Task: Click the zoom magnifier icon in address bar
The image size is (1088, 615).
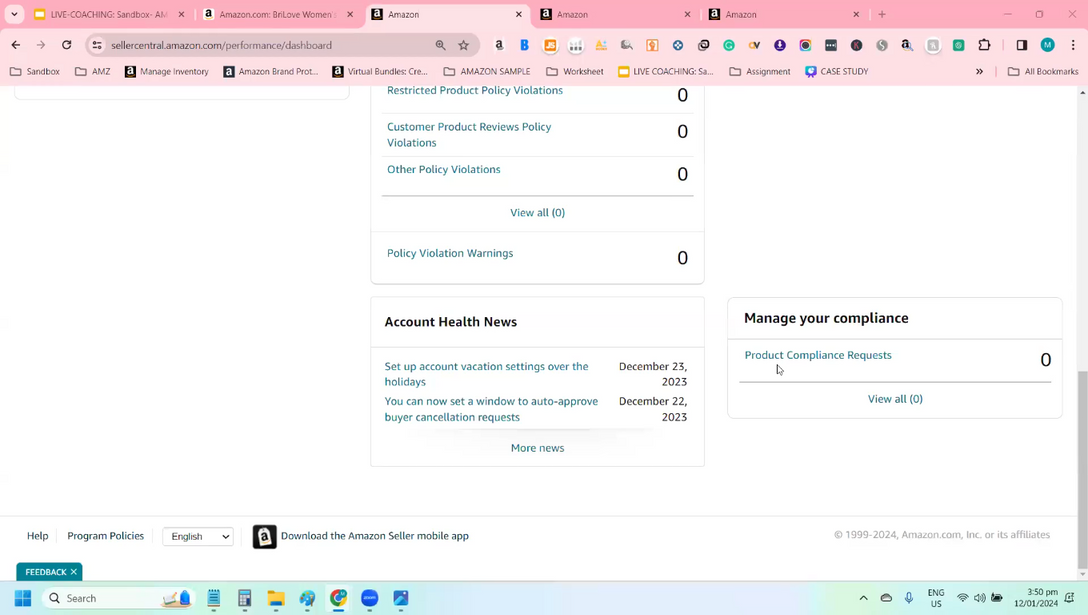Action: [x=441, y=45]
